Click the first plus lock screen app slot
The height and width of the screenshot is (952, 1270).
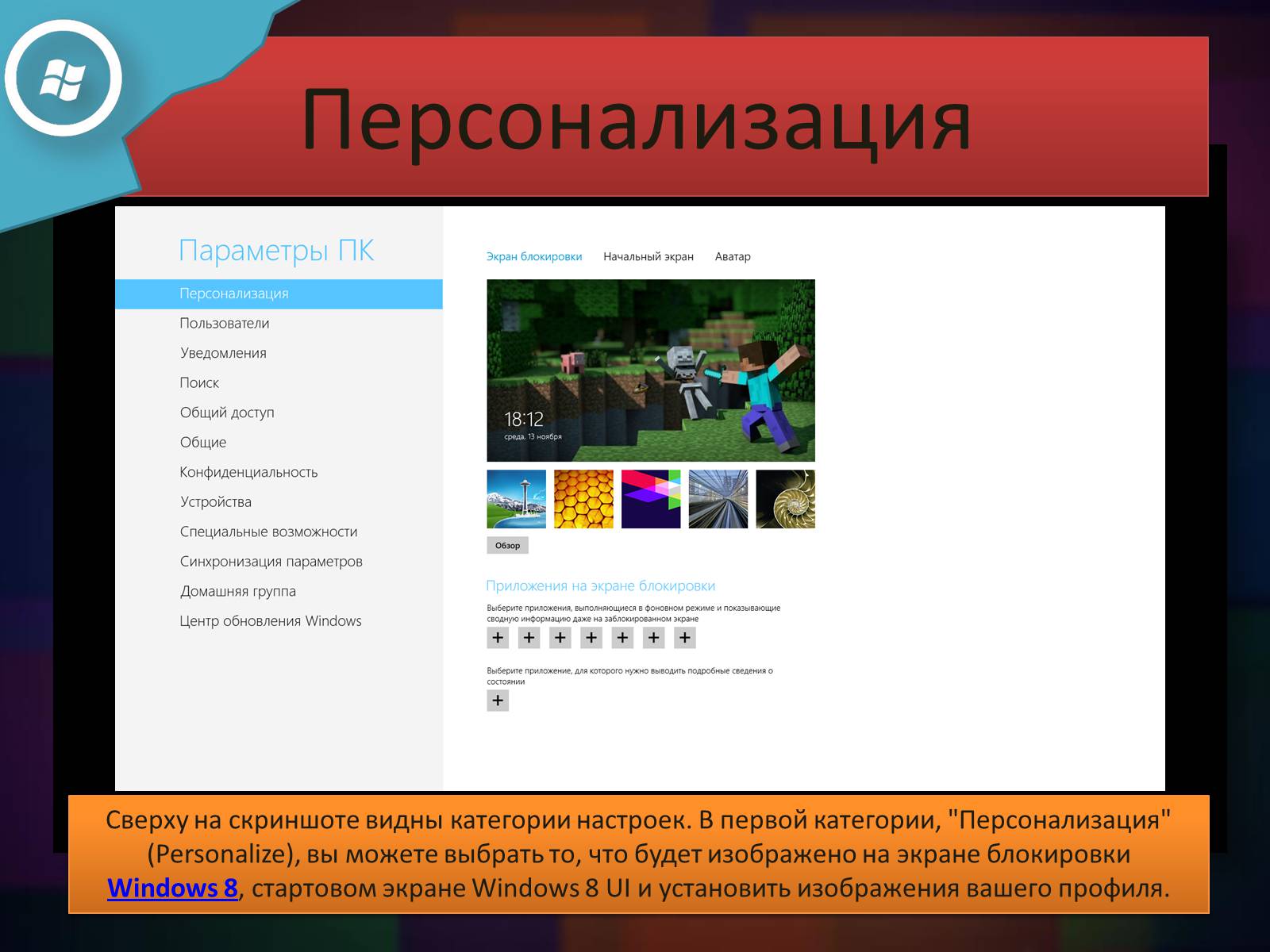(x=498, y=638)
